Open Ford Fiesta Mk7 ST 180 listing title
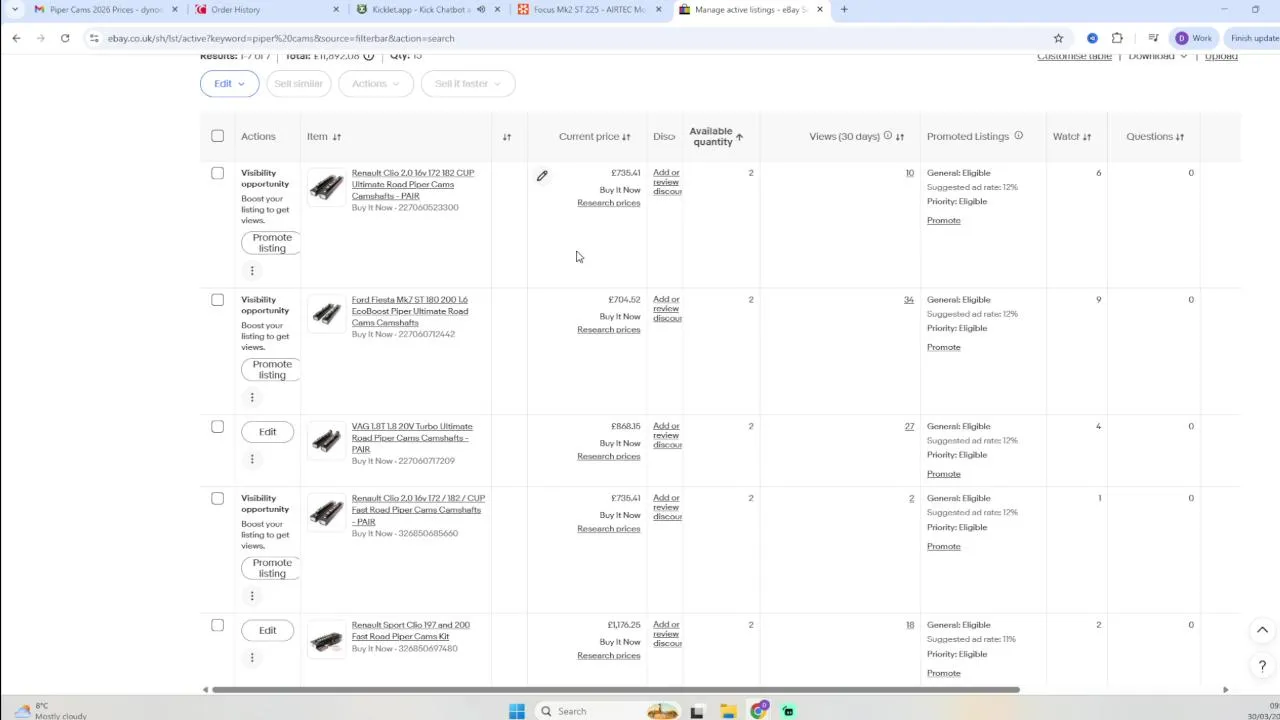Viewport: 1280px width, 720px height. click(x=409, y=311)
